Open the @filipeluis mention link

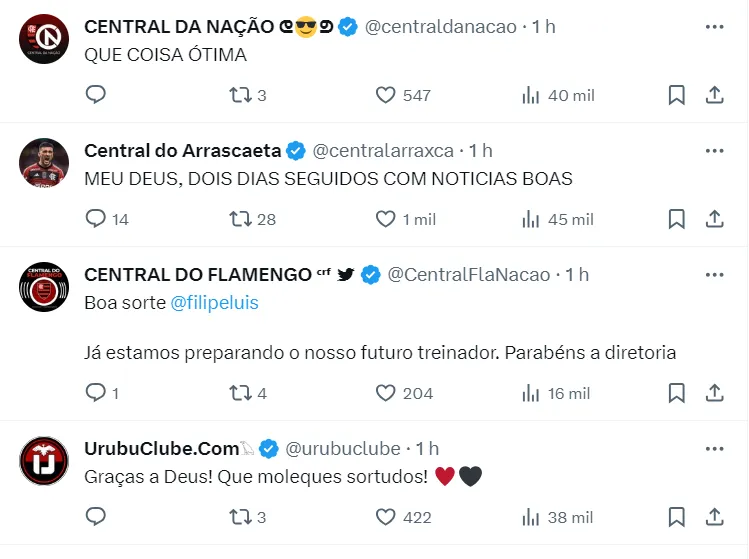tap(215, 303)
